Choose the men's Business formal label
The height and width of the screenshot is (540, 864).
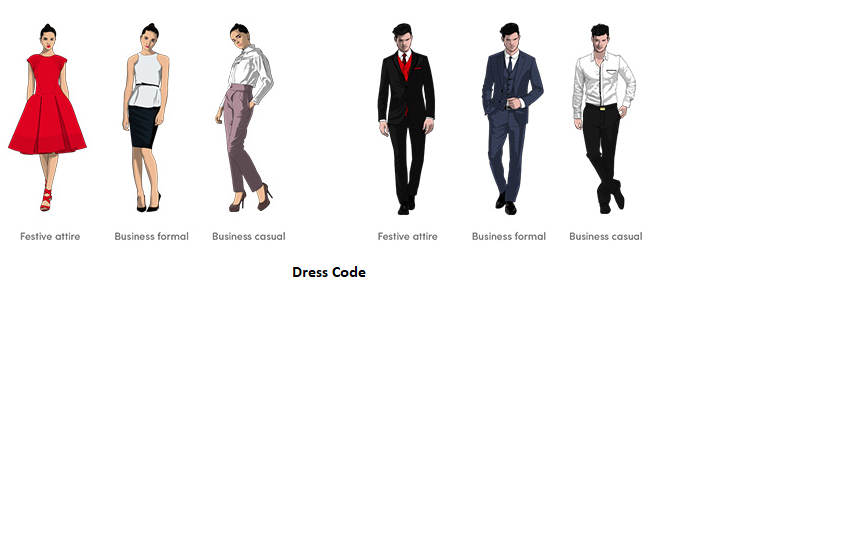pos(508,237)
